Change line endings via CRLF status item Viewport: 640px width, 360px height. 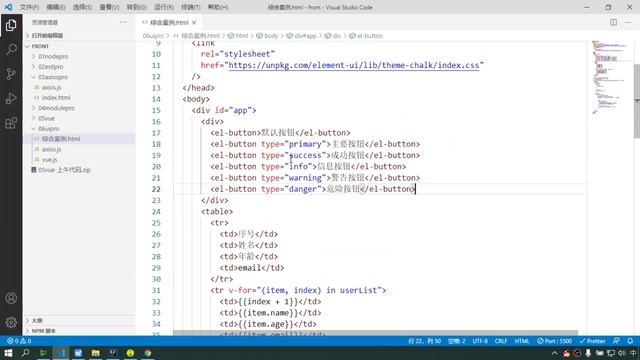point(501,341)
